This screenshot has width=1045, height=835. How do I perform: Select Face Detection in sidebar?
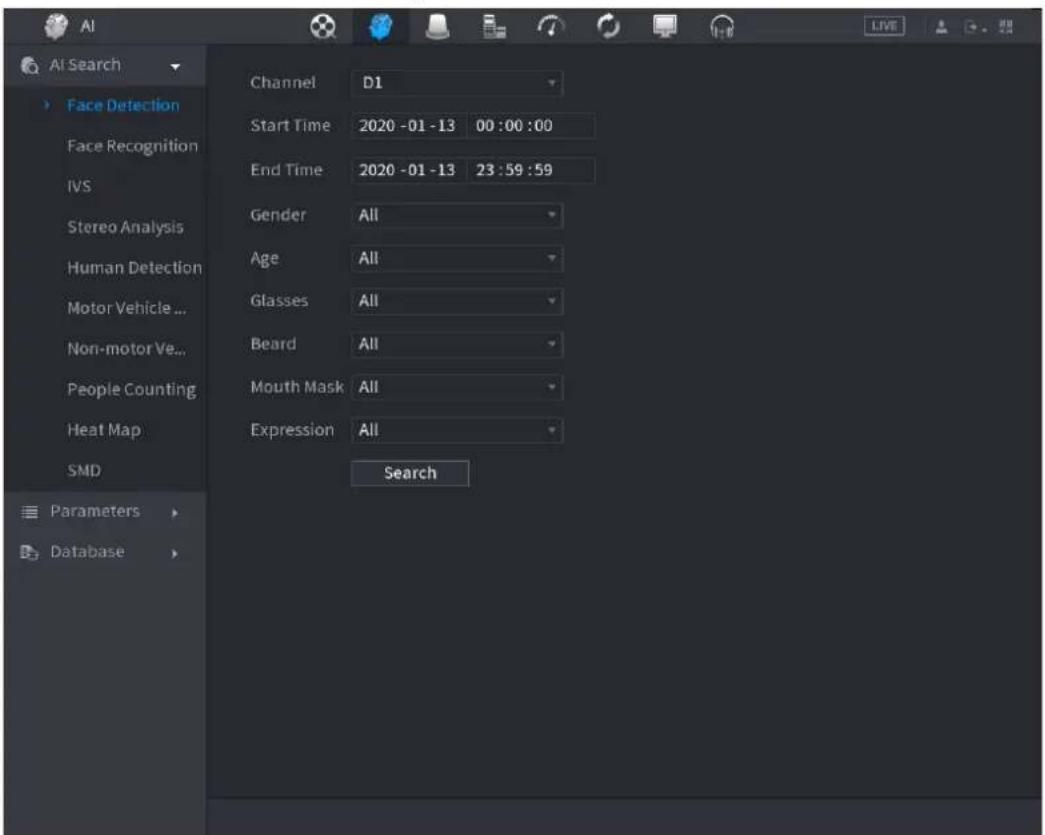coord(123,105)
